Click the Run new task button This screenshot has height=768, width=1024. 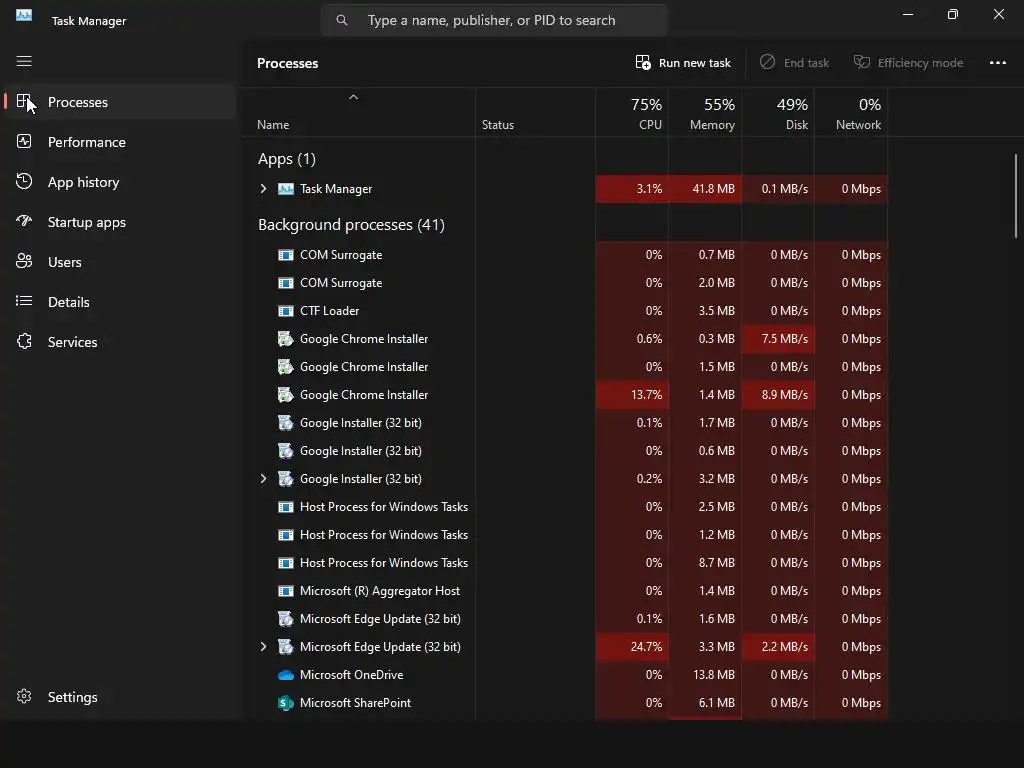coord(682,63)
